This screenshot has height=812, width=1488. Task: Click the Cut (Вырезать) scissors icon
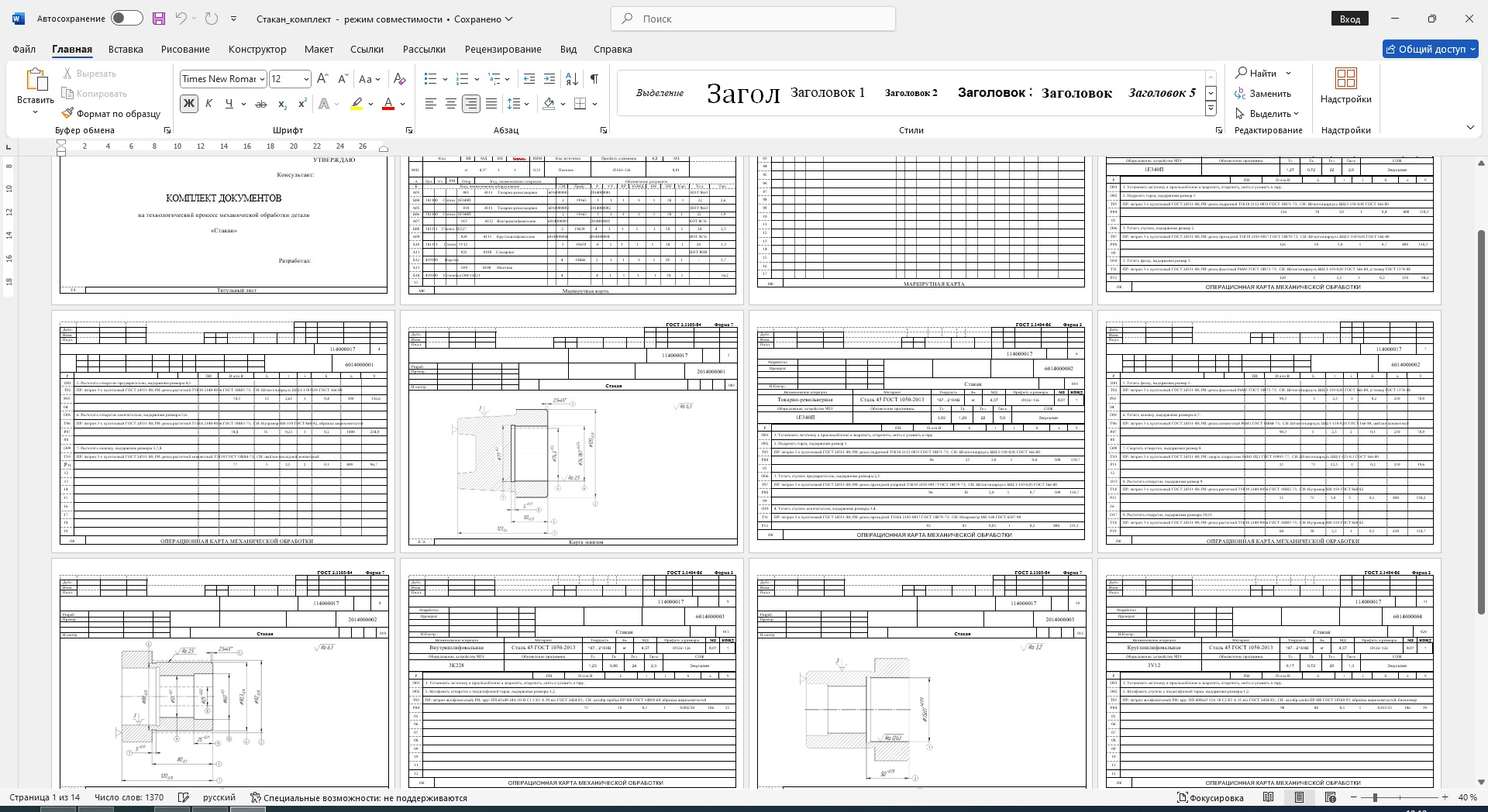click(67, 74)
